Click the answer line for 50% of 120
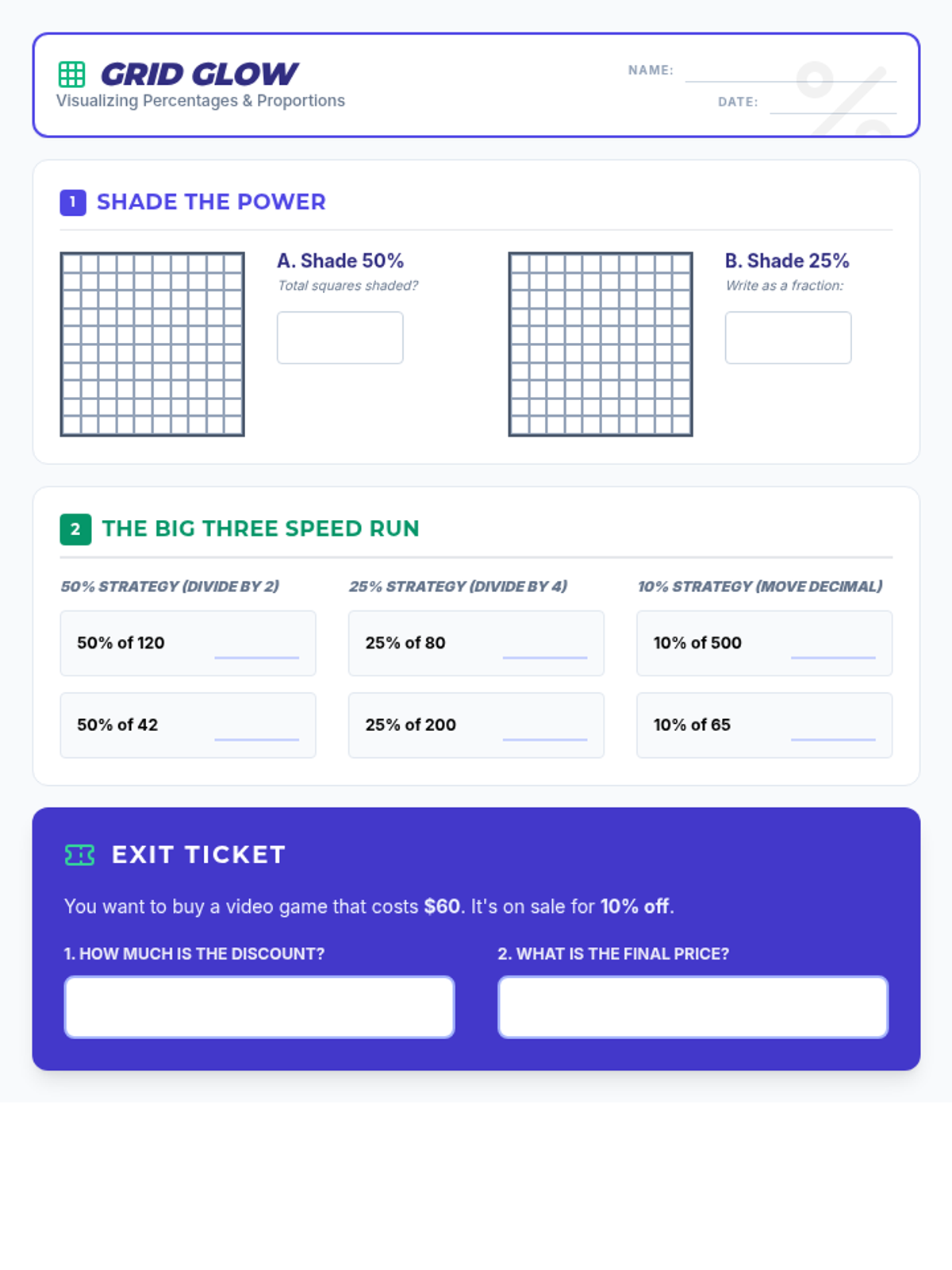This screenshot has height=1270, width=952. [x=257, y=657]
